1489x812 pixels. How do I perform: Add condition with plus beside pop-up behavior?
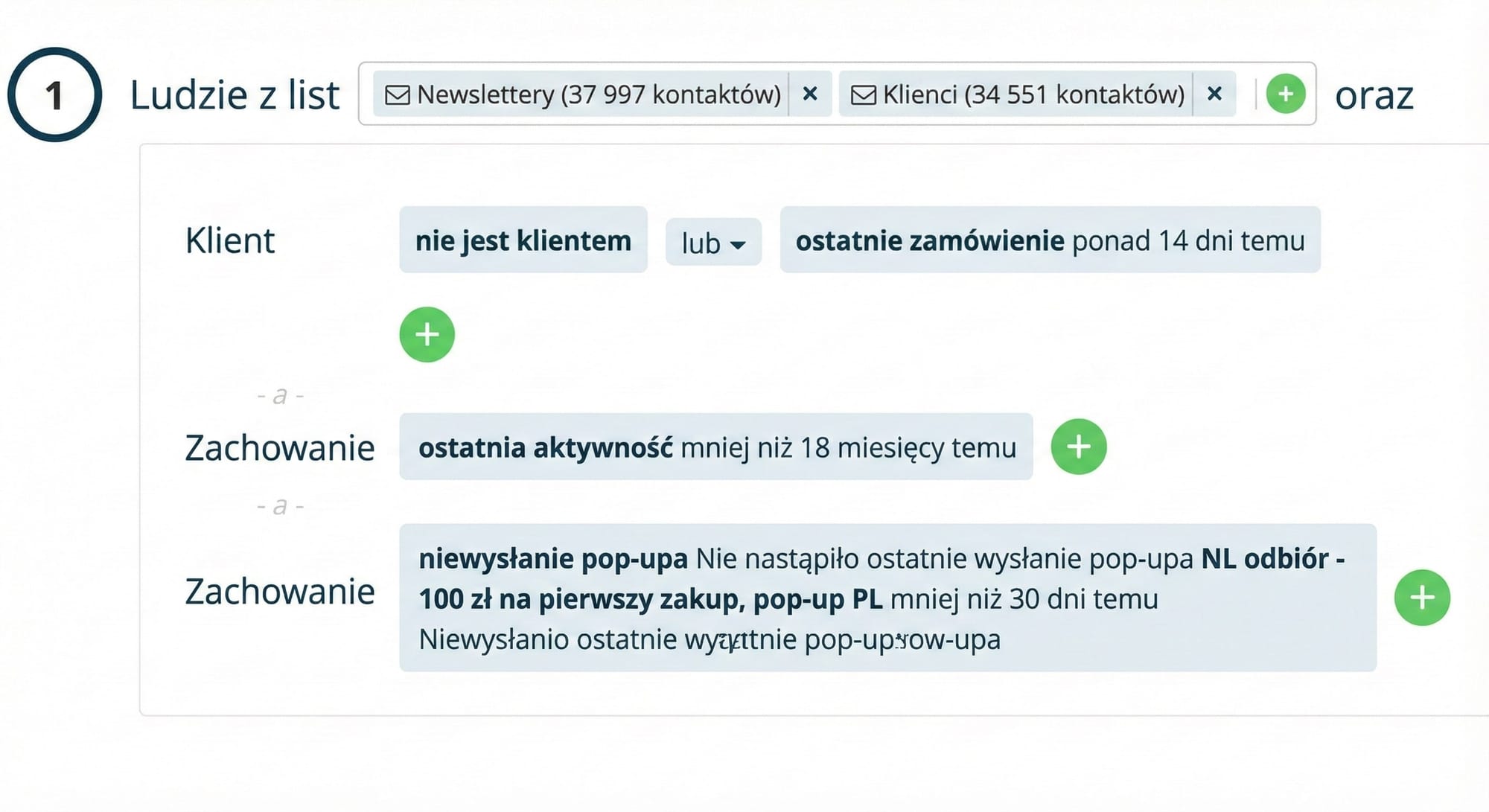coord(1423,595)
